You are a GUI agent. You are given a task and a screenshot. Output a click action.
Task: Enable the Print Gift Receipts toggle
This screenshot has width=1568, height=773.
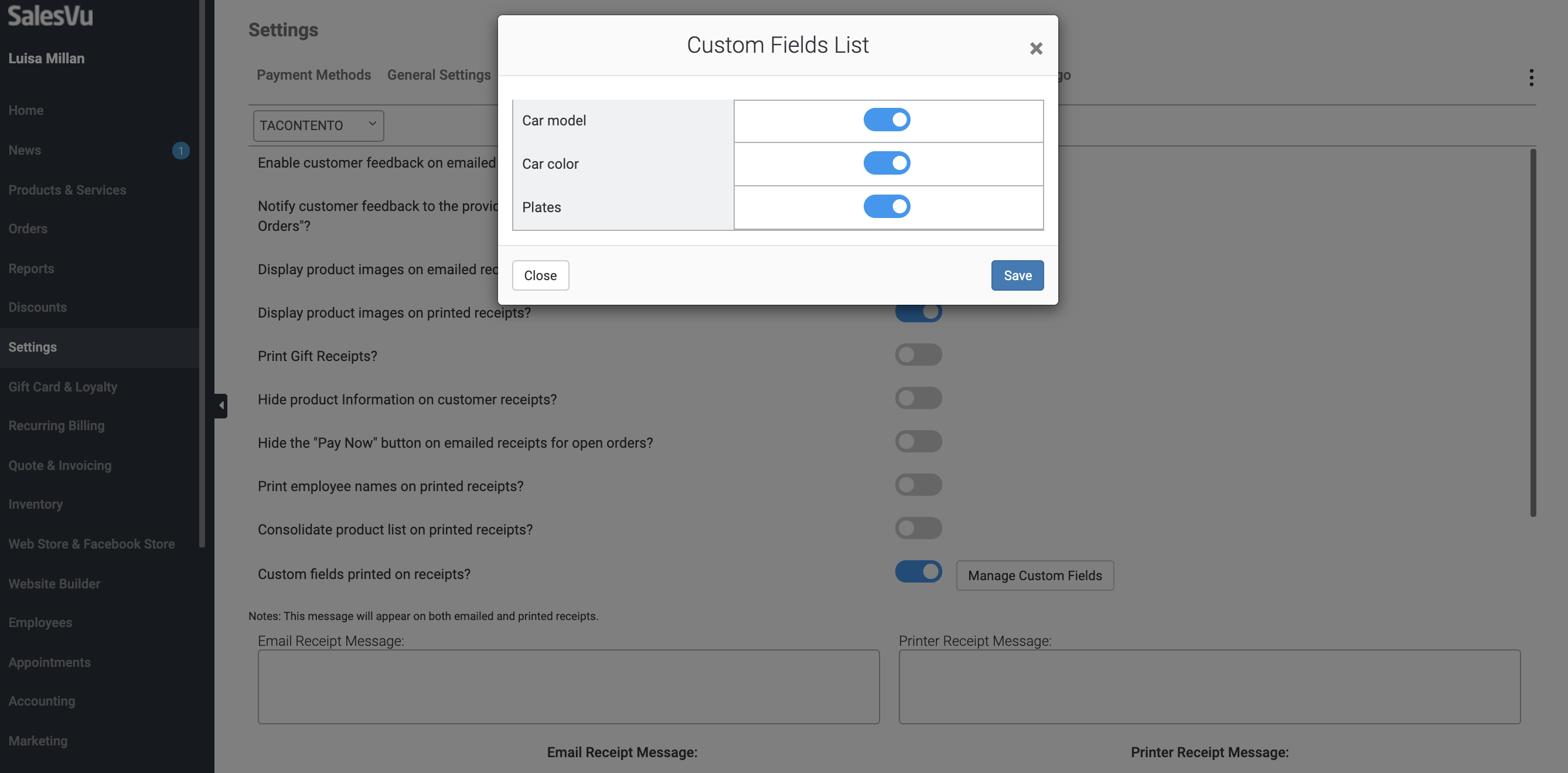coord(918,355)
